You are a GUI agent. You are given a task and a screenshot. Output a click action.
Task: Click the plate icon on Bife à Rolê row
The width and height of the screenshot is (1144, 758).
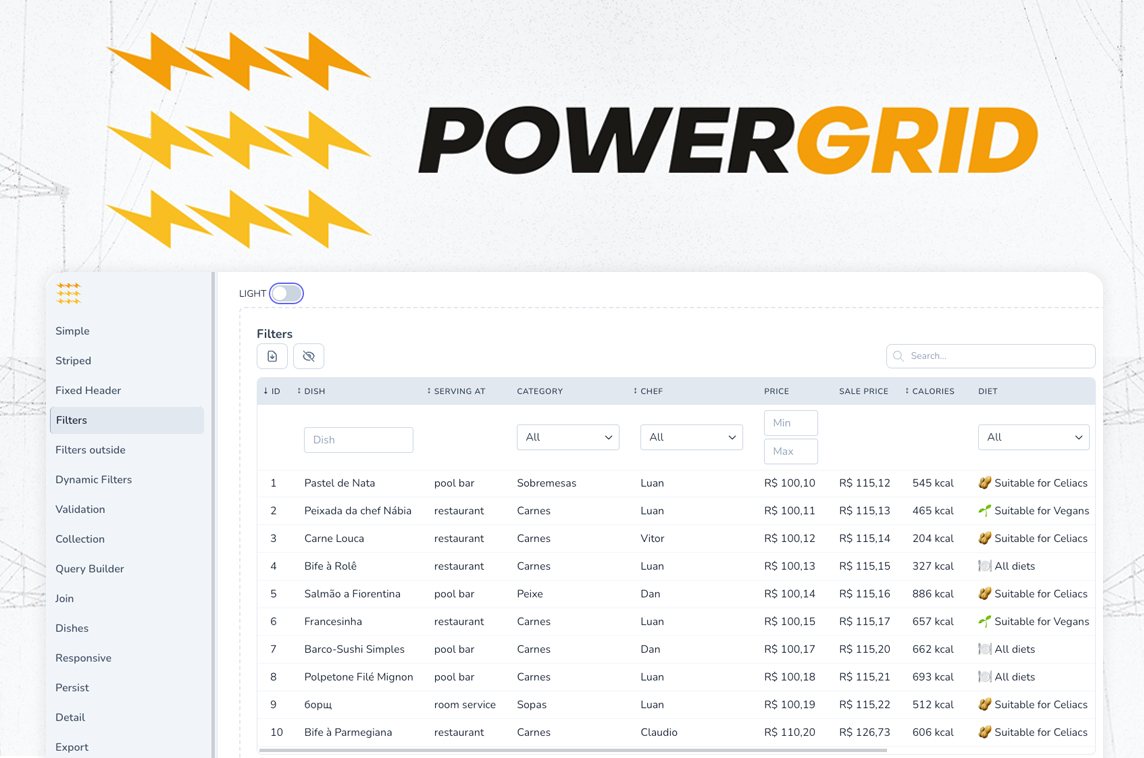coord(985,566)
